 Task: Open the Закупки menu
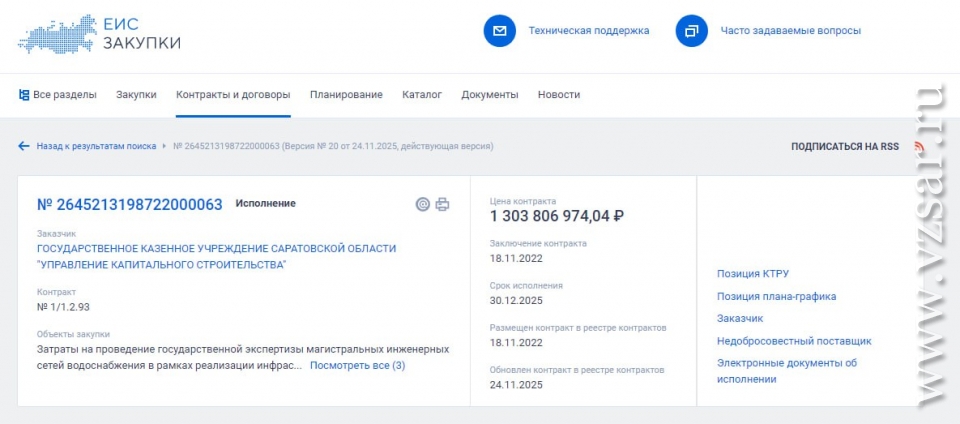click(136, 95)
